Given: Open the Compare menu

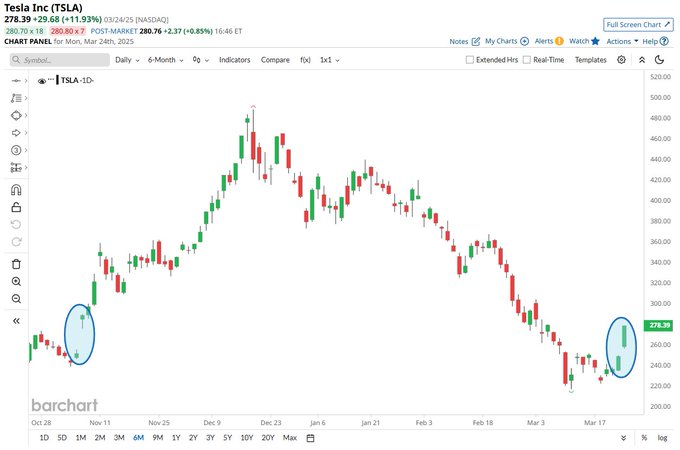Looking at the screenshot, I should 275,60.
